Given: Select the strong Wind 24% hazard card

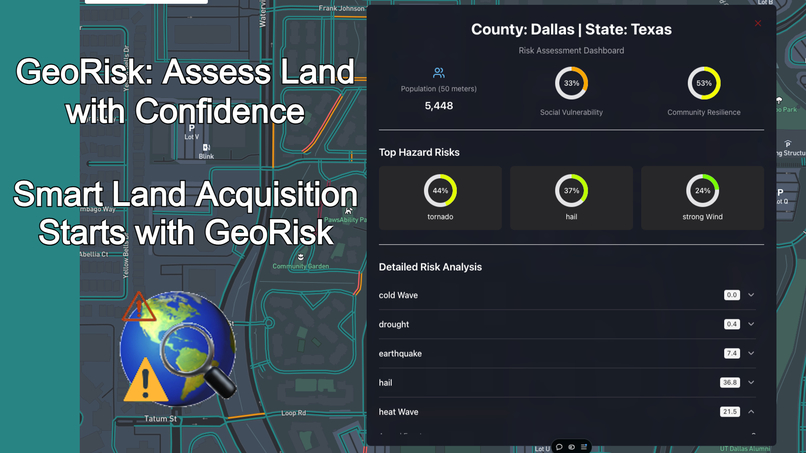Looking at the screenshot, I should point(702,198).
